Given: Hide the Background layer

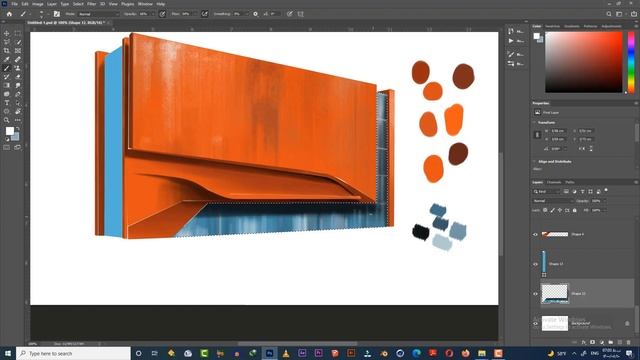Looking at the screenshot, I should 536,323.
